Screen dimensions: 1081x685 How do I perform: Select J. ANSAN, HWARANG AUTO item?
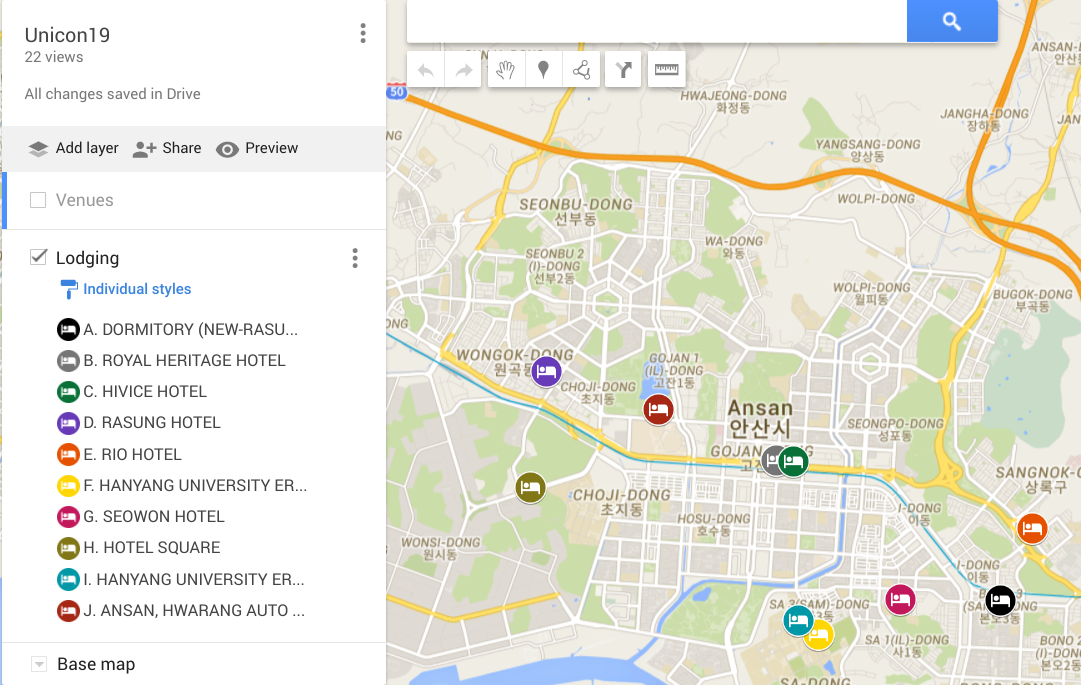pyautogui.click(x=194, y=611)
